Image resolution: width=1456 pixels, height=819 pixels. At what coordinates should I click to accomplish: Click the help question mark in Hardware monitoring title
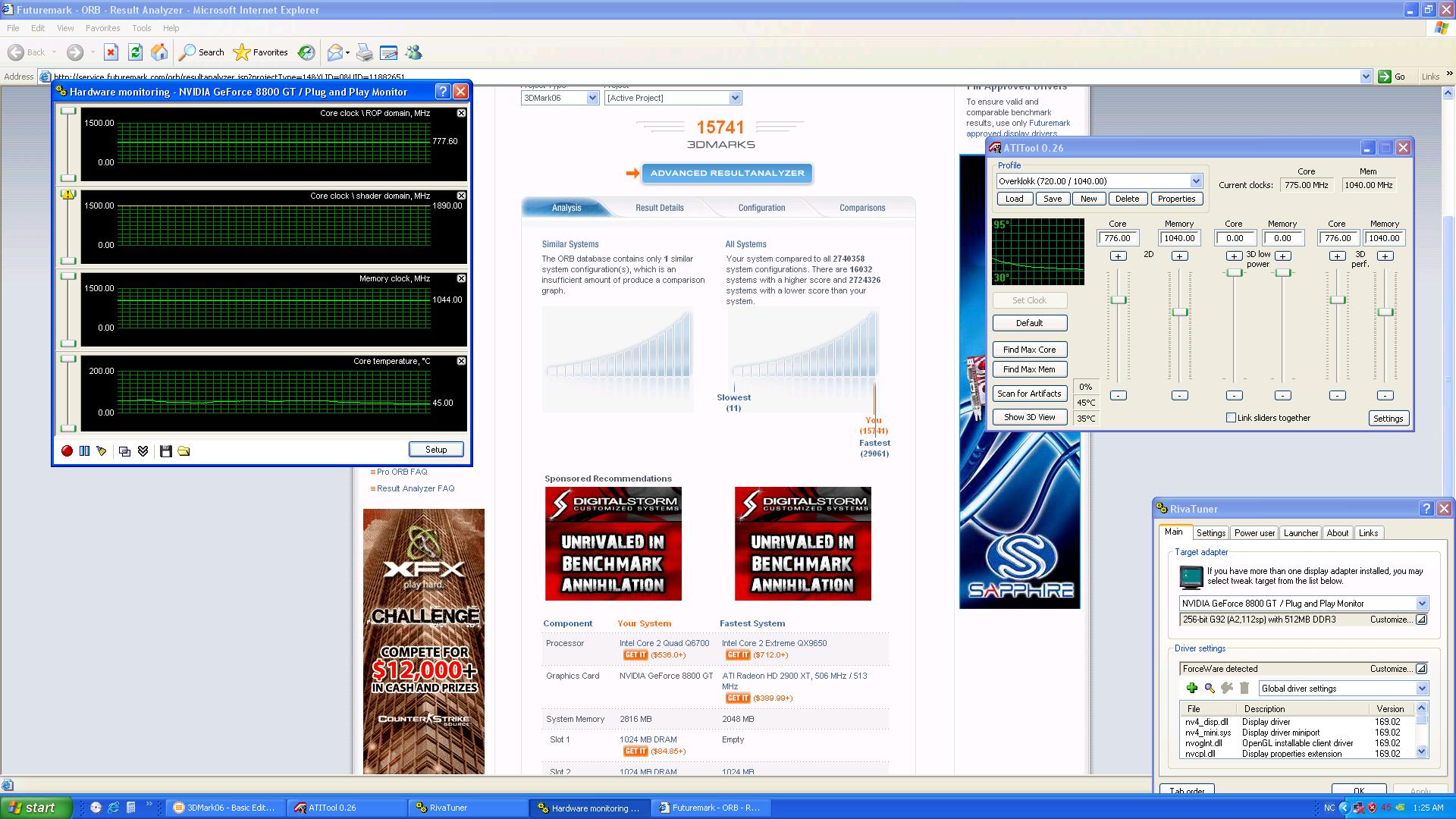[x=443, y=92]
